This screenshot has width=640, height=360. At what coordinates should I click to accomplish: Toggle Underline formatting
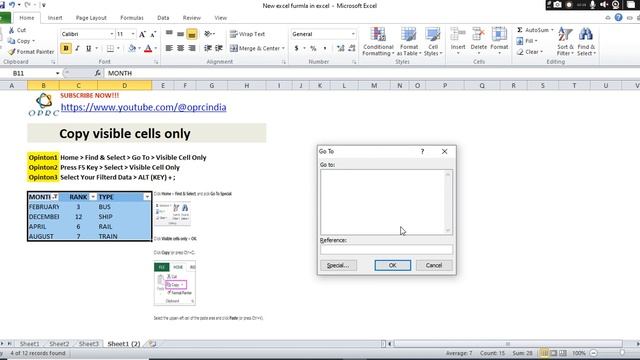[x=89, y=48]
